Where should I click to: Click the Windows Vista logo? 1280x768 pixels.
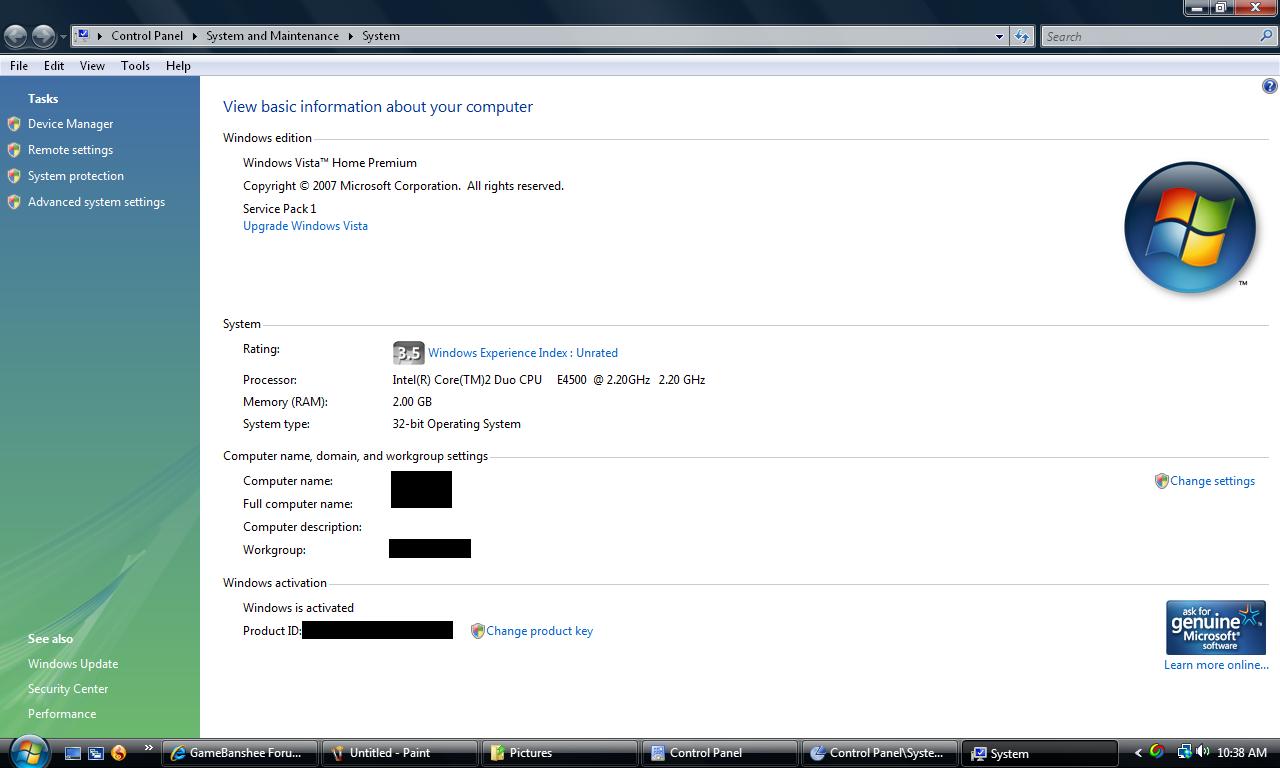coord(1189,228)
